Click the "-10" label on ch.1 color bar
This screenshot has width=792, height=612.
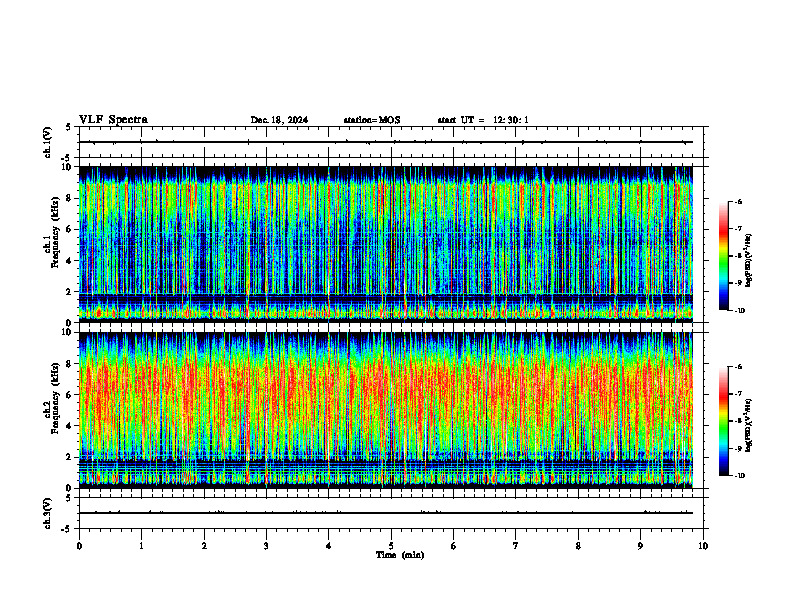coord(739,311)
